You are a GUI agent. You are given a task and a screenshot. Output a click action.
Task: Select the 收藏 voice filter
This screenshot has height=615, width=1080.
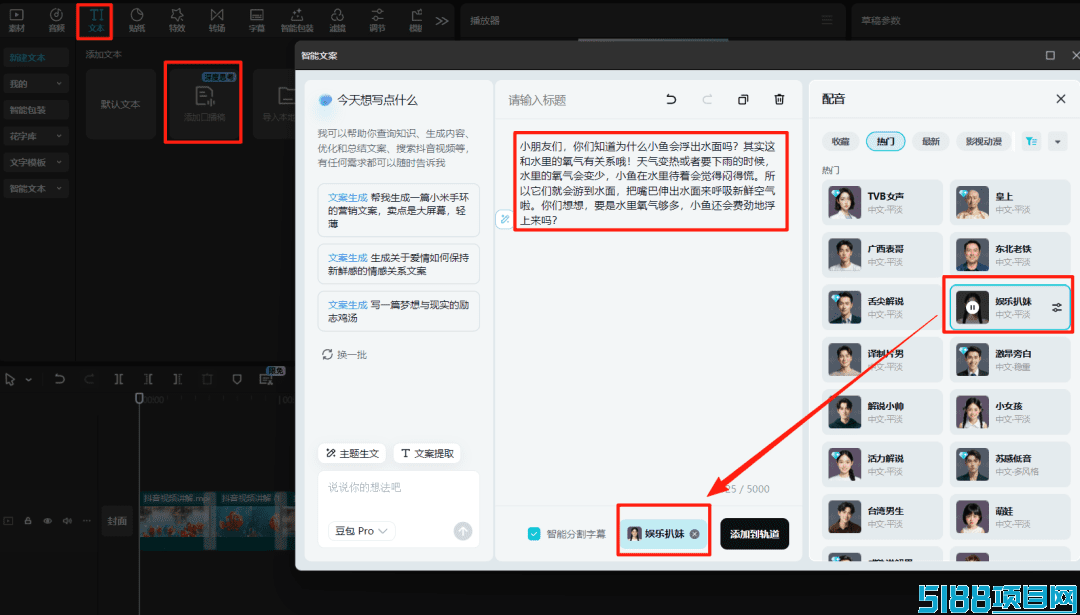tap(840, 141)
